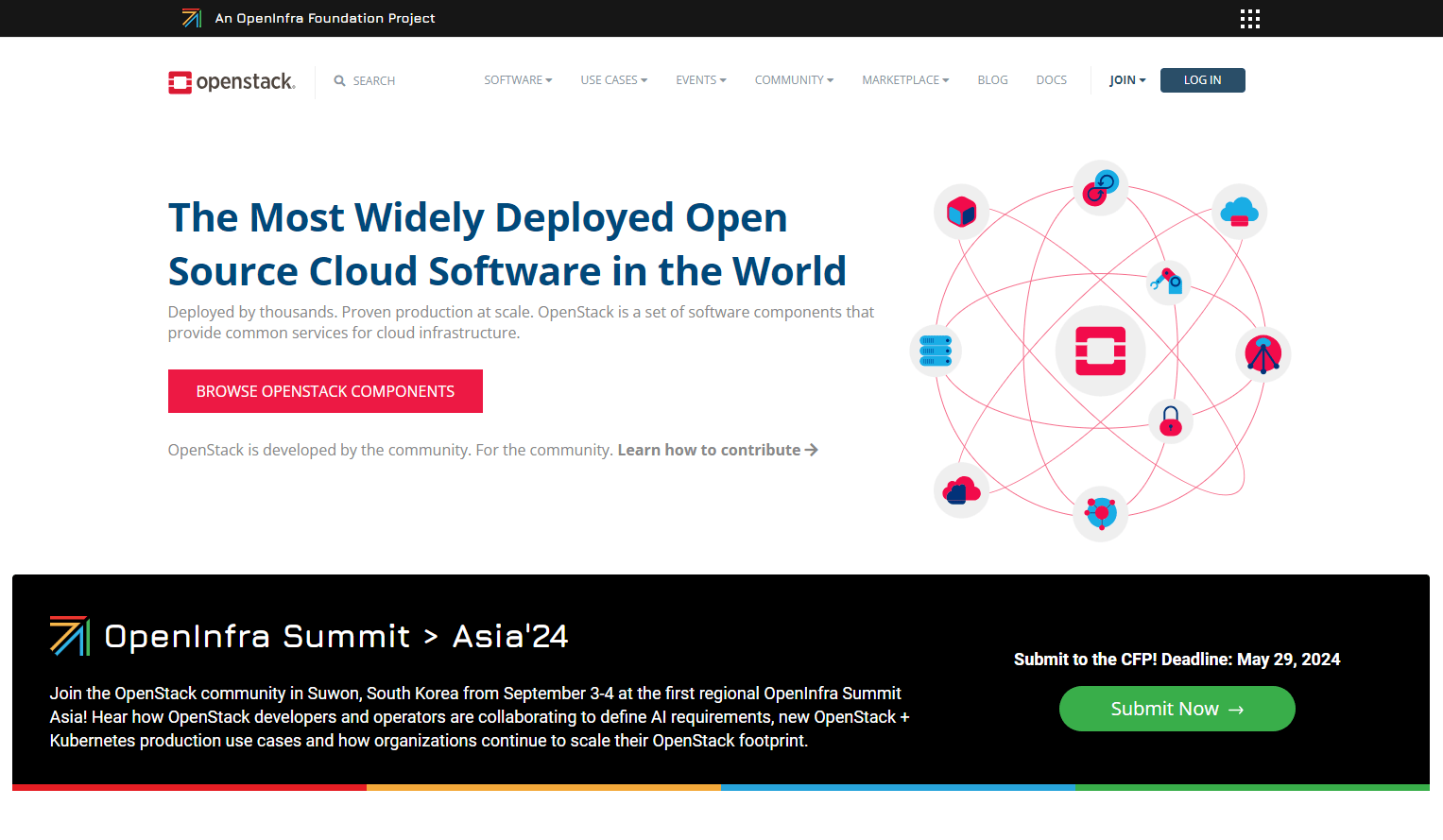Click Browse OpenStack Components button
Screen dimensions: 1443x840
click(x=325, y=391)
